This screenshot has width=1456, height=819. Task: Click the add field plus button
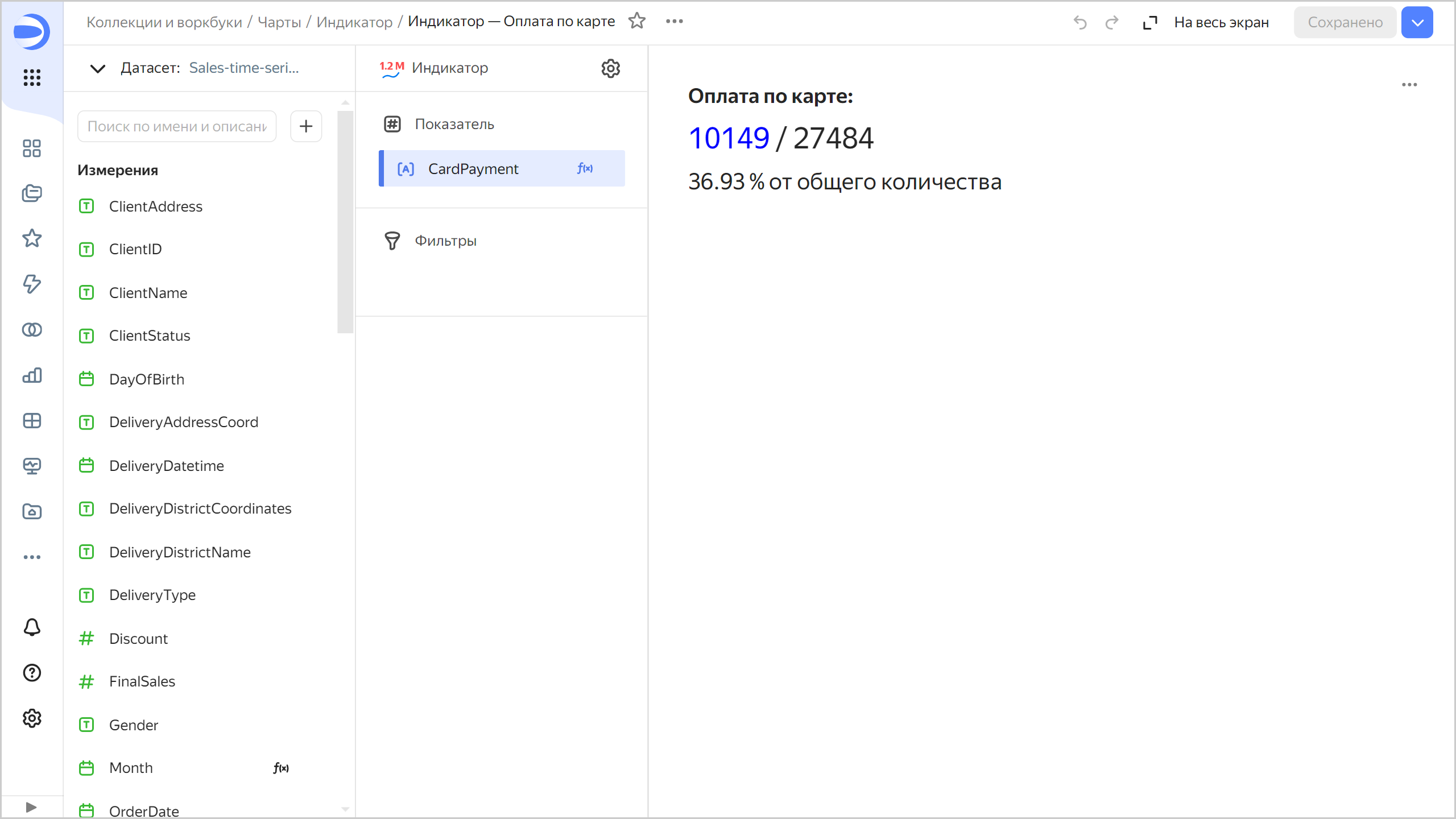tap(306, 126)
